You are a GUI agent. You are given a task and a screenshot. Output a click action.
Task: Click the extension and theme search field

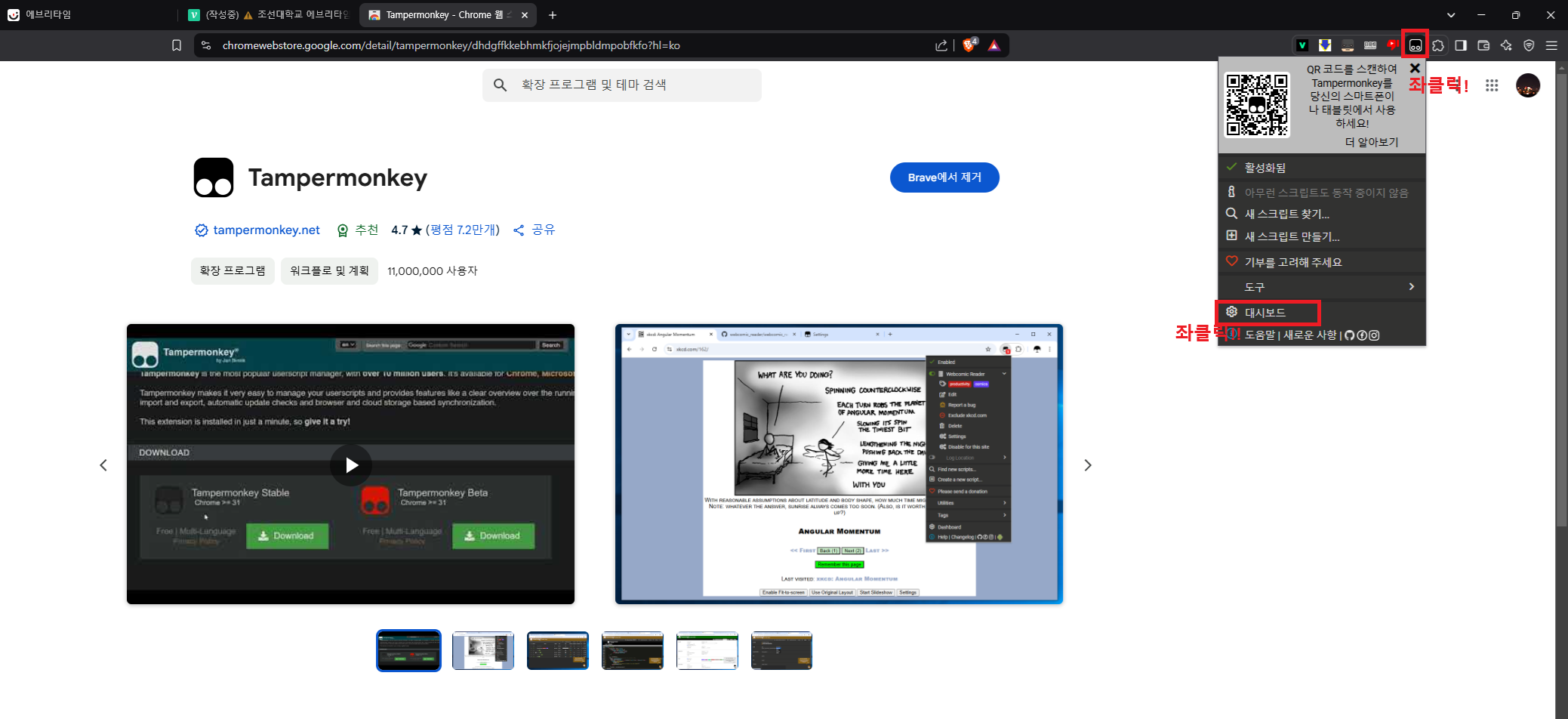coord(622,85)
